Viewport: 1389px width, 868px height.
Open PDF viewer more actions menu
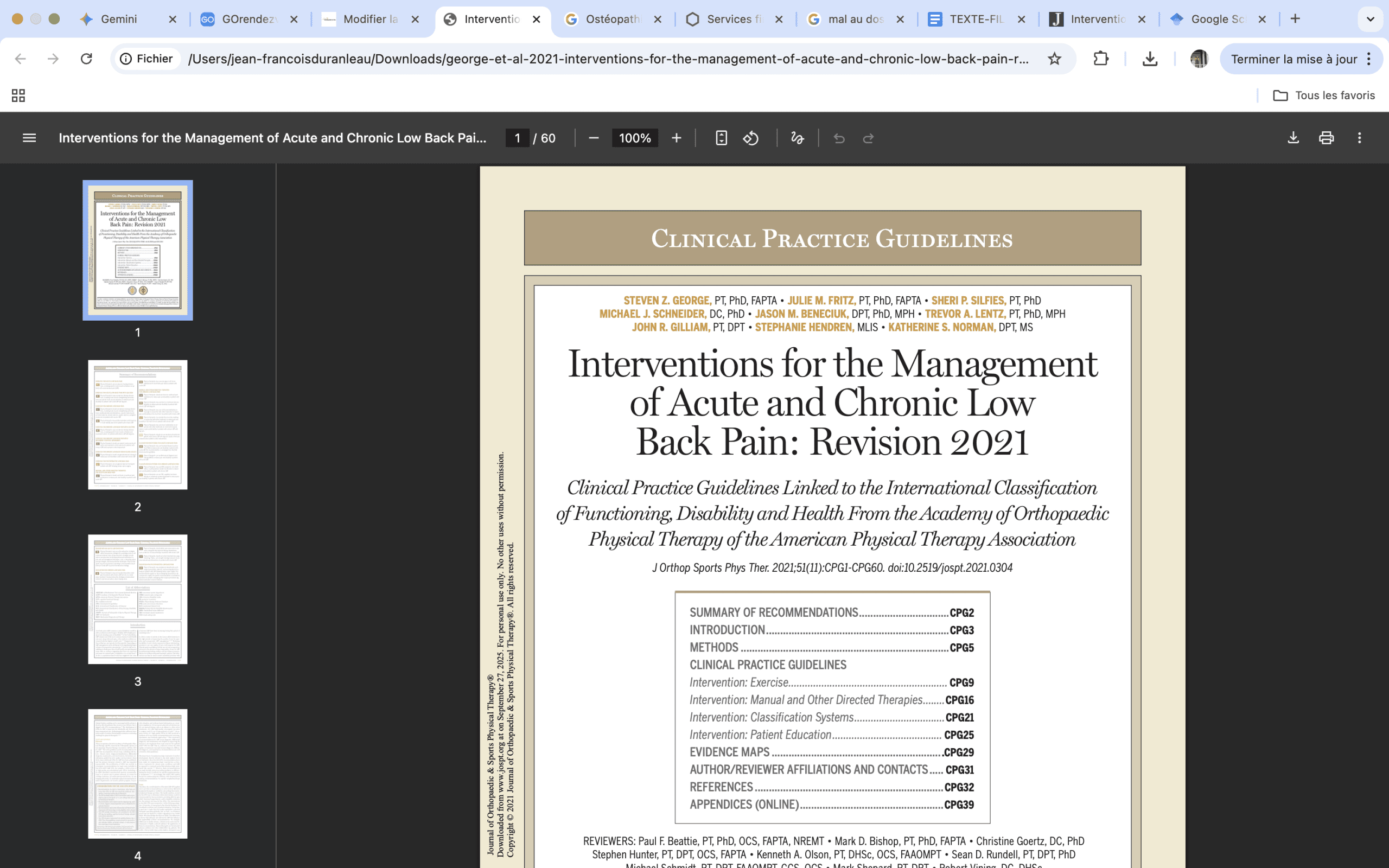point(1359,138)
